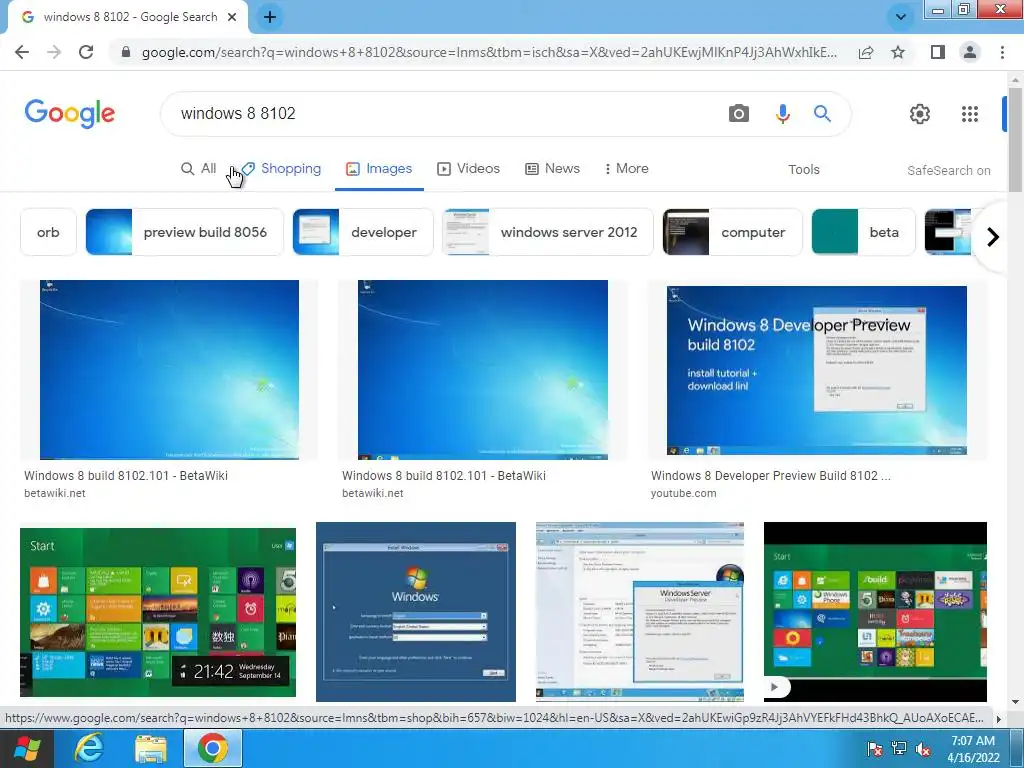Filter by the orb chip

[x=48, y=232]
